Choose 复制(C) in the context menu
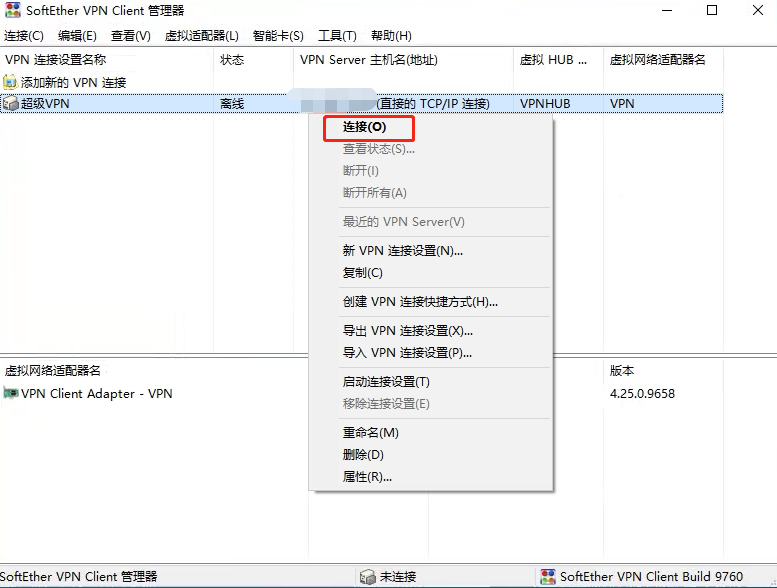The height and width of the screenshot is (588, 777). 431,272
